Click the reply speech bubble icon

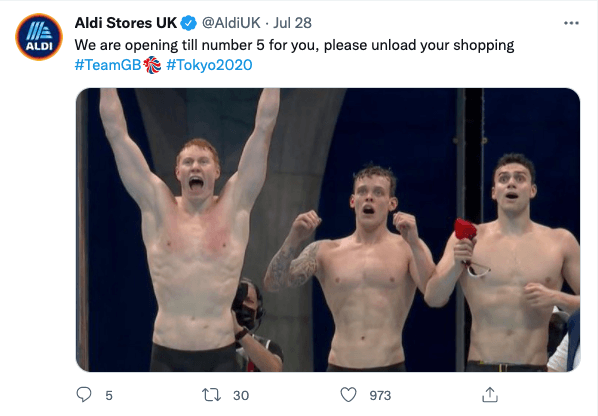[x=84, y=395]
